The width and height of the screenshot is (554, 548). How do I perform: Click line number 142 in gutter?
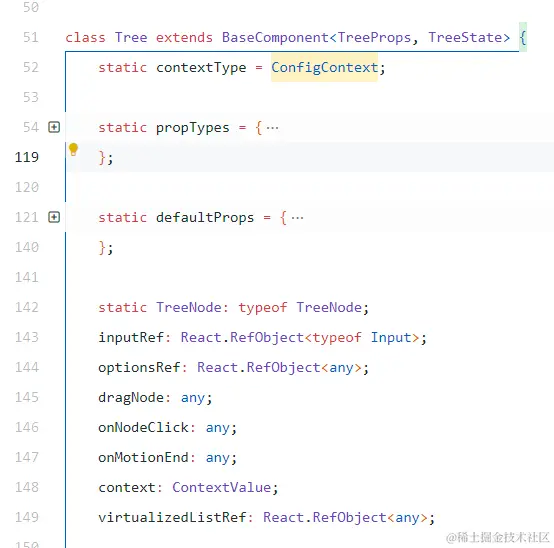click(26, 307)
